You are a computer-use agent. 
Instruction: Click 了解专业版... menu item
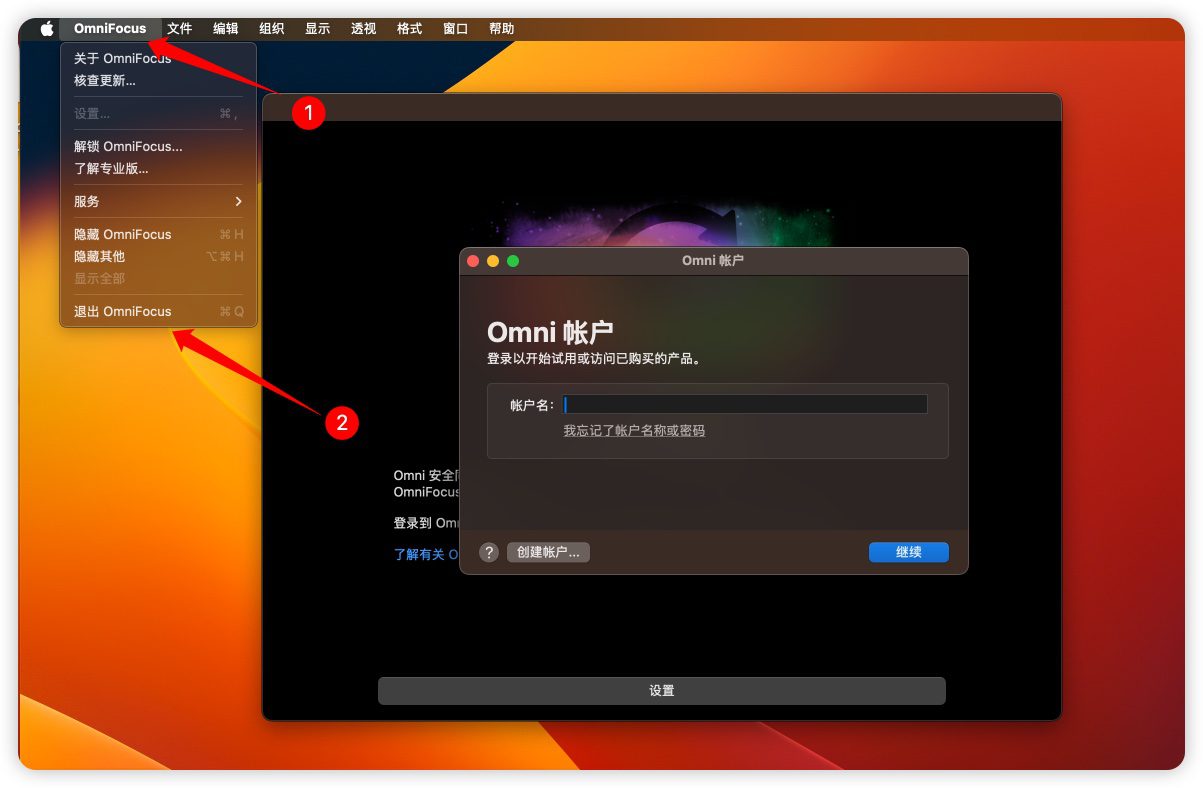click(111, 169)
